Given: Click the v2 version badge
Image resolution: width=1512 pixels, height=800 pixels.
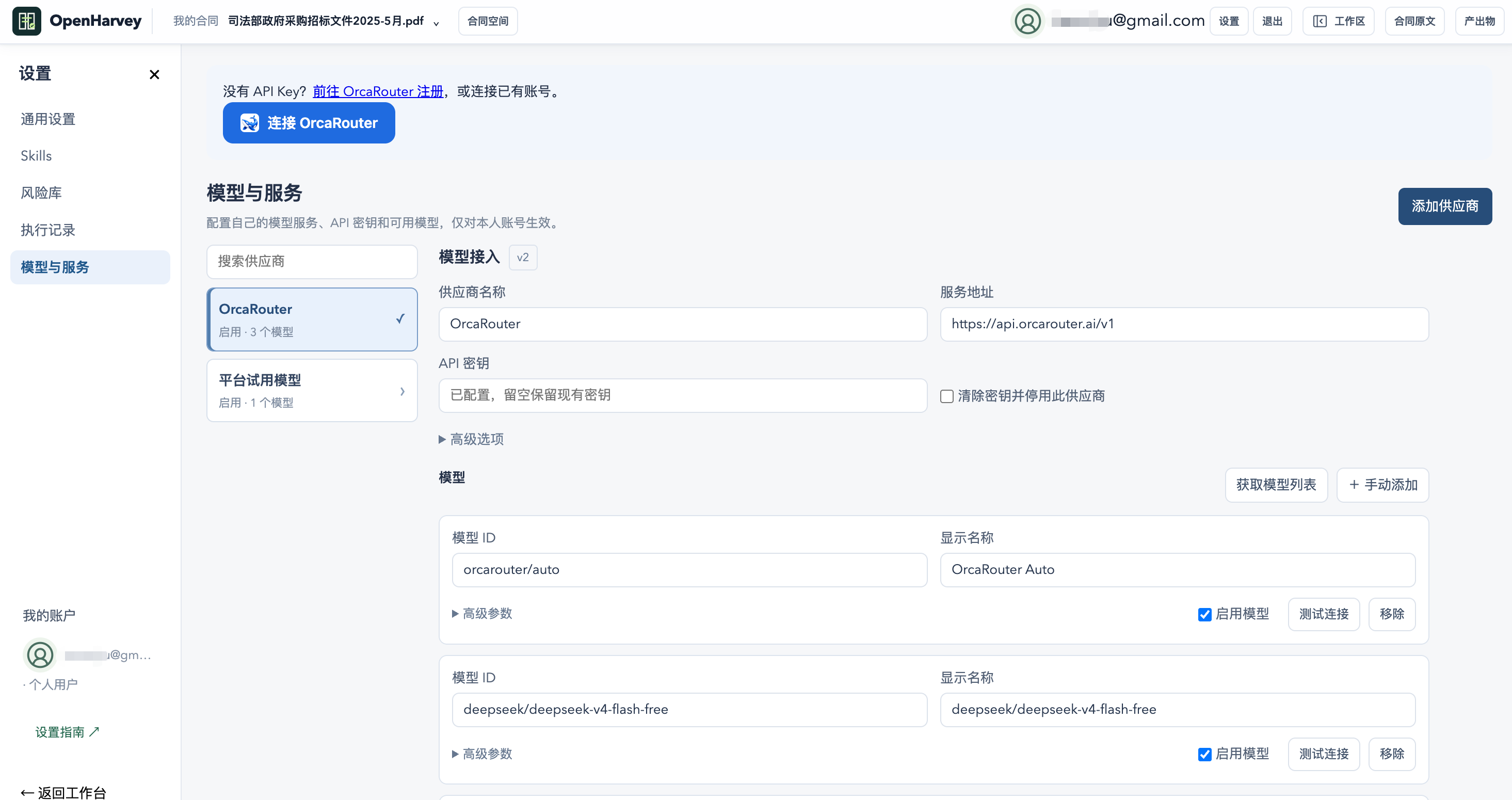Looking at the screenshot, I should tap(522, 257).
